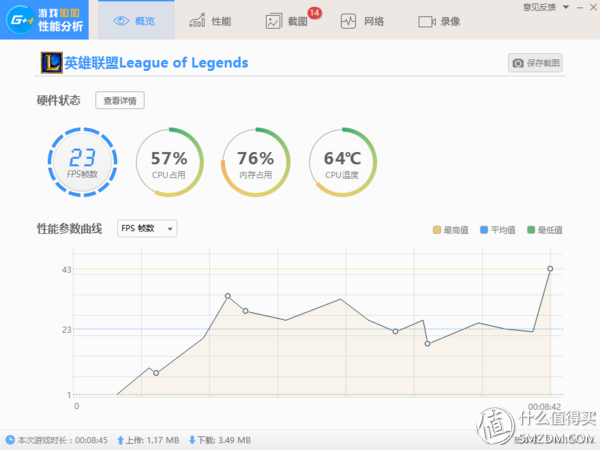Image resolution: width=600 pixels, height=450 pixels.
Task: Close the performance analyzer window
Action: tap(593, 7)
